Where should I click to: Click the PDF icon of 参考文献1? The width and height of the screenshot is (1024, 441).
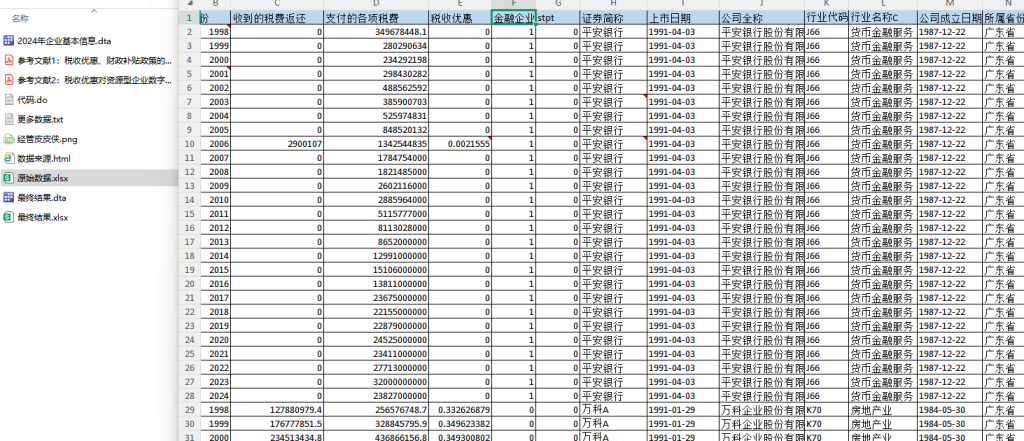pyautogui.click(x=8, y=61)
